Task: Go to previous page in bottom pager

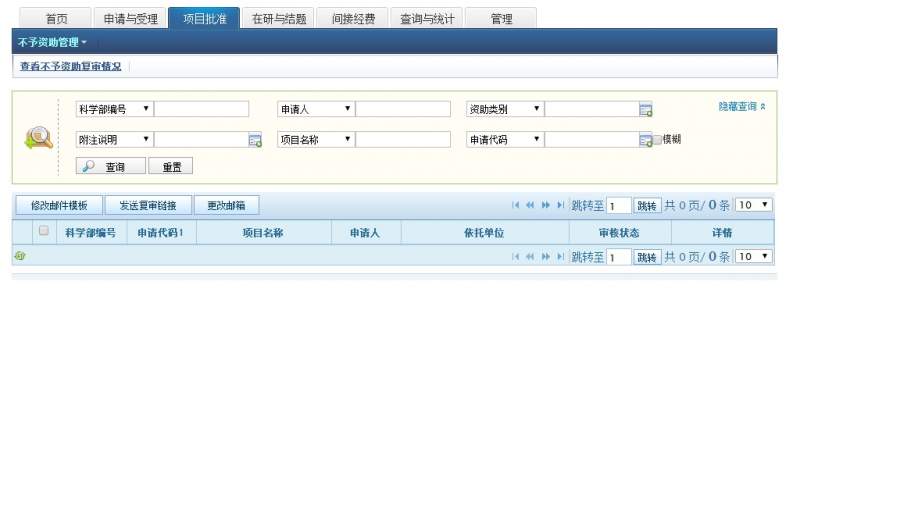Action: click(x=530, y=256)
